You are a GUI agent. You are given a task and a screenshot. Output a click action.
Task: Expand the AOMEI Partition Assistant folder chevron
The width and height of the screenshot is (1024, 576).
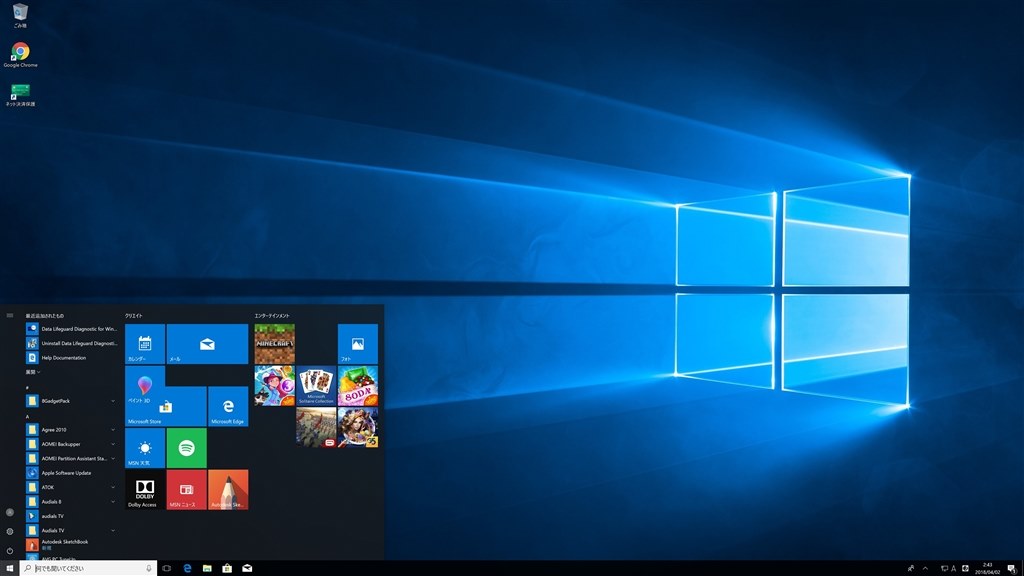pyautogui.click(x=113, y=458)
